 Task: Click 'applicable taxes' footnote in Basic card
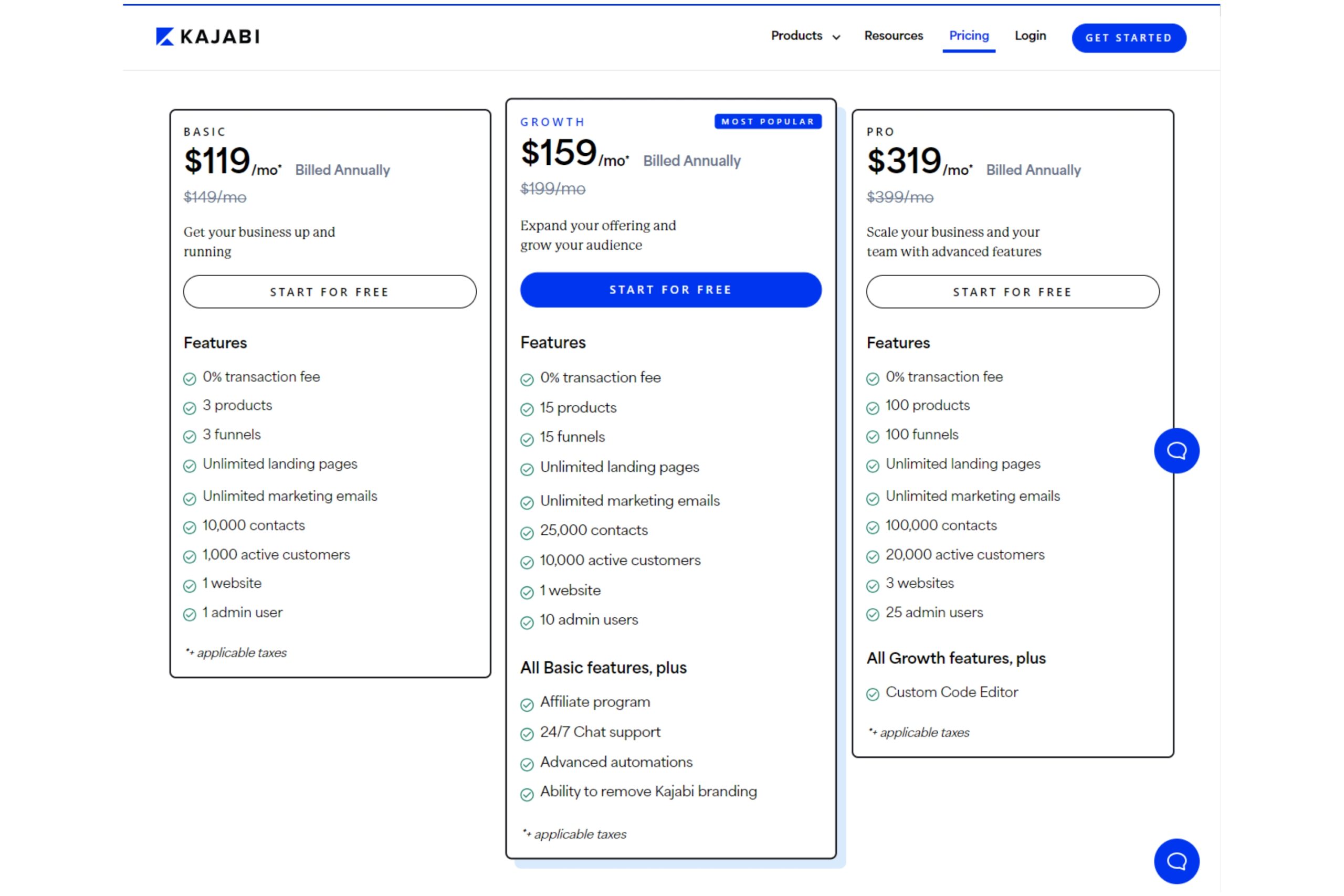click(x=235, y=652)
